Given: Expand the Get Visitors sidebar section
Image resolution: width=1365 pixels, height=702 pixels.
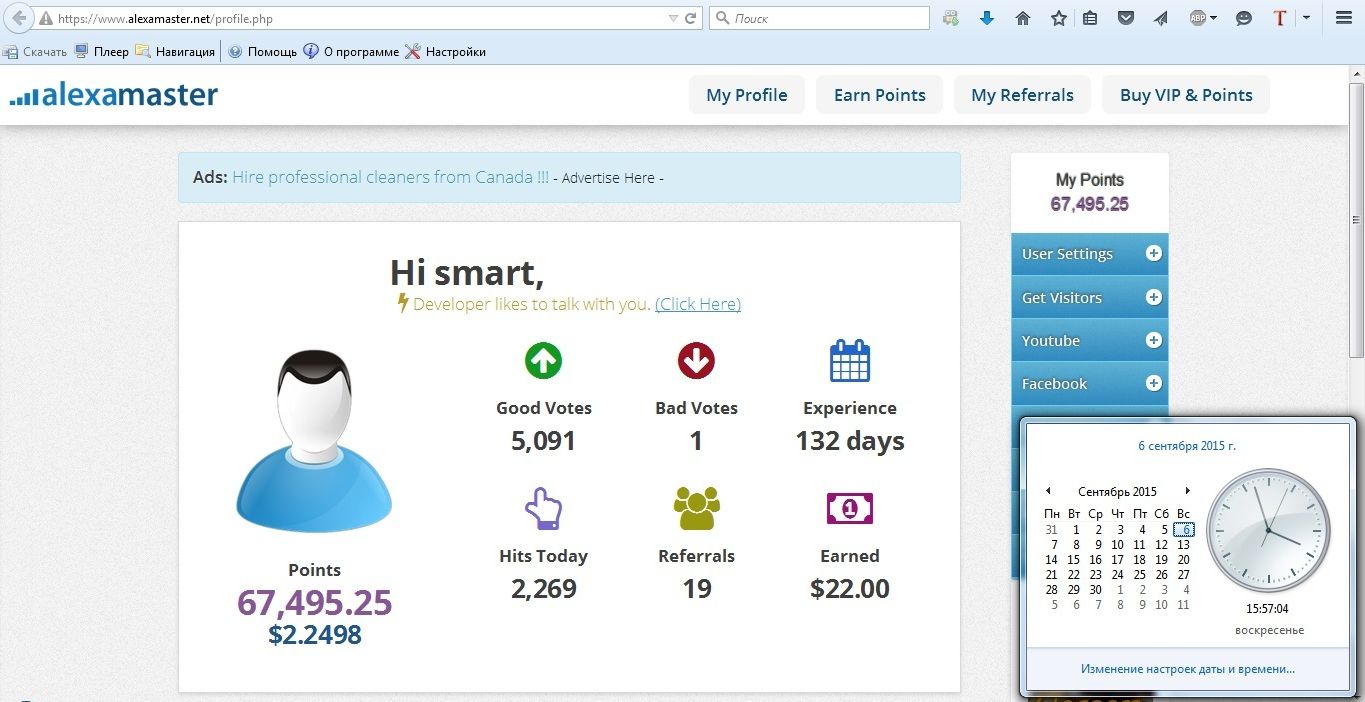Looking at the screenshot, I should pyautogui.click(x=1153, y=297).
